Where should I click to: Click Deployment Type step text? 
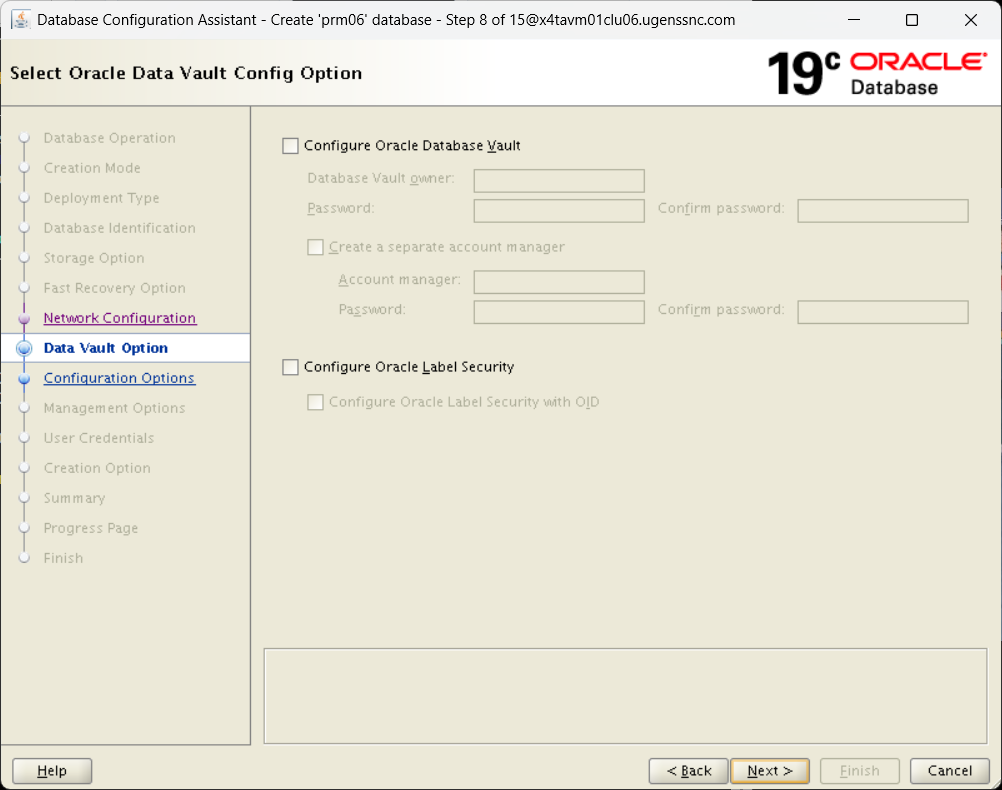(101, 198)
